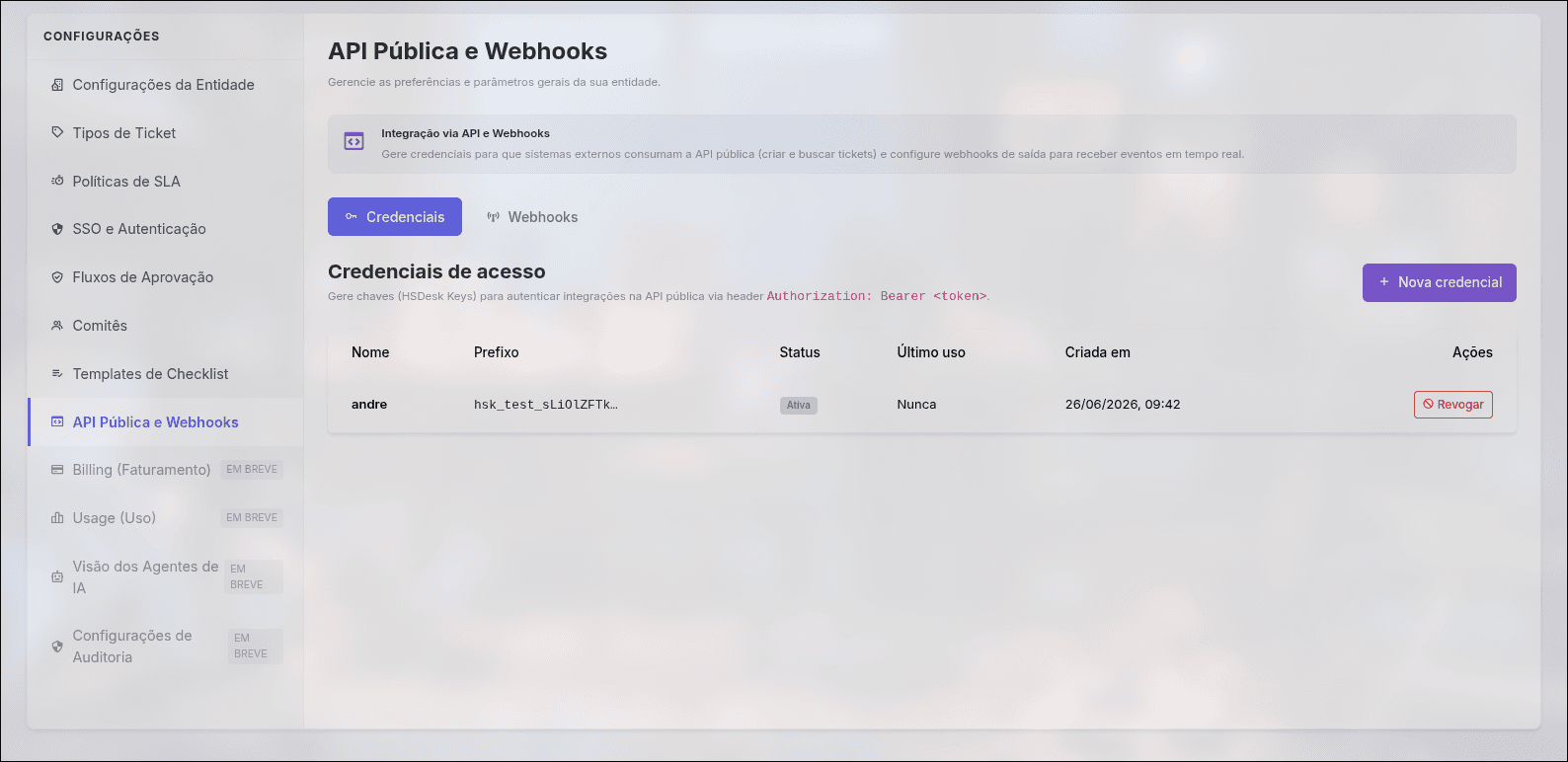Click the Authorization: Bearer <token> code text
Viewport: 1568px width, 762px height.
point(877,296)
